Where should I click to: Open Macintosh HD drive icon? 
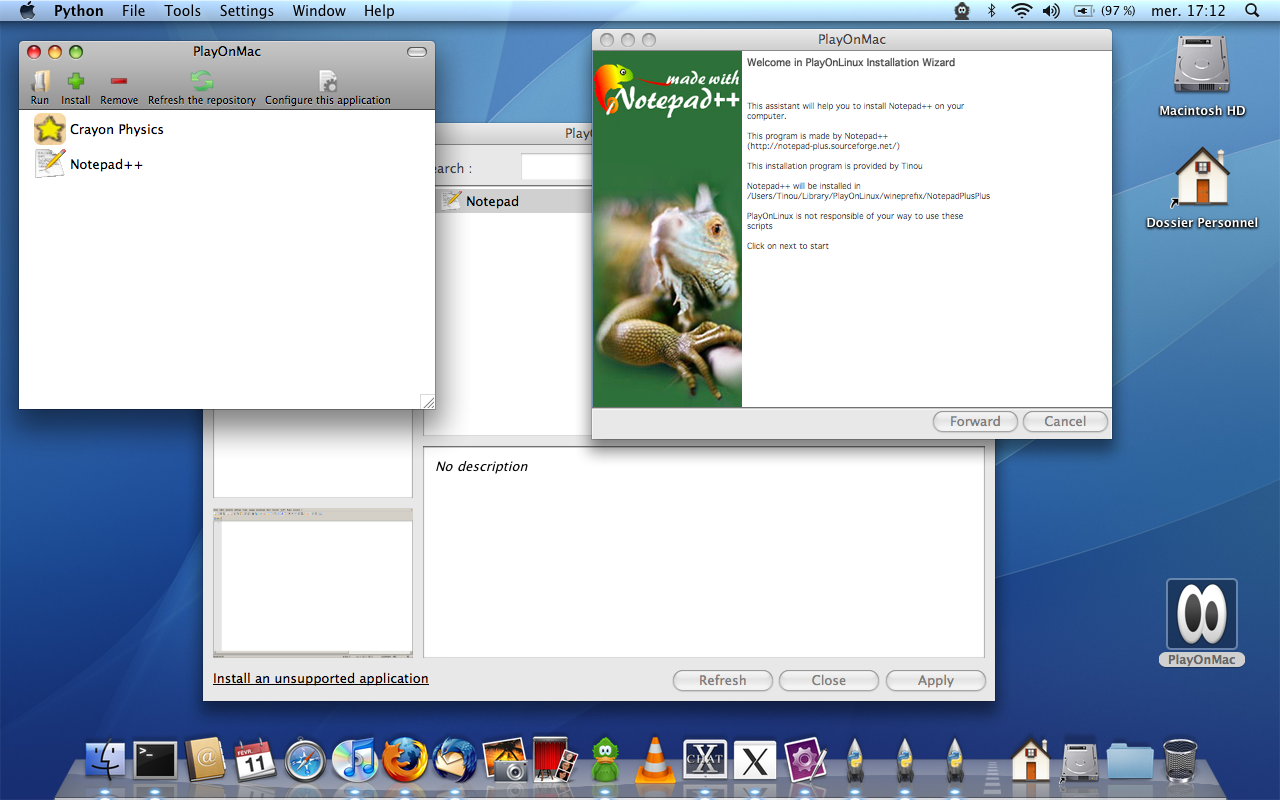1201,68
